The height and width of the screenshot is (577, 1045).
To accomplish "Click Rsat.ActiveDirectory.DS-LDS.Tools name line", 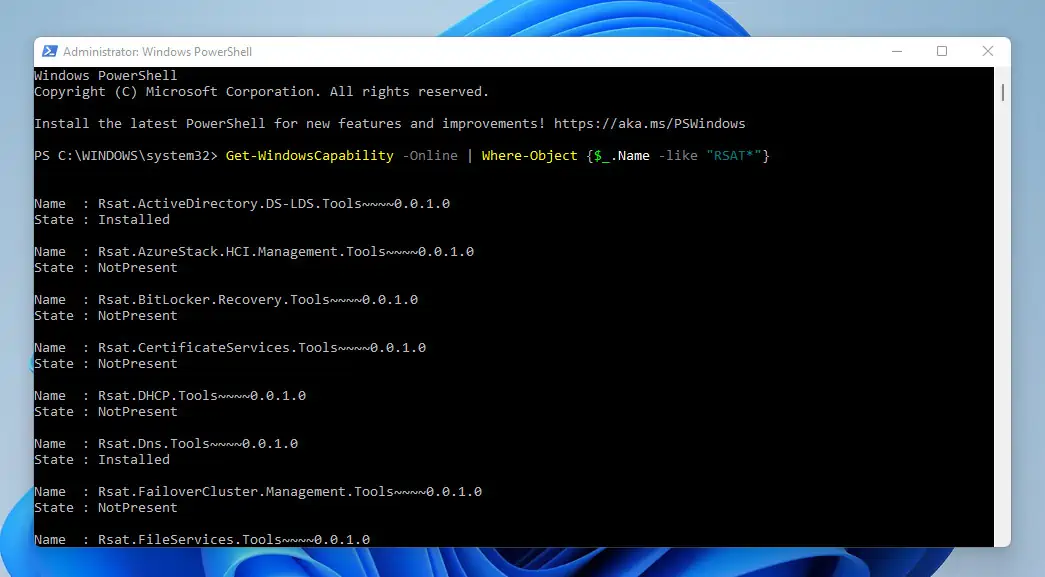I will [242, 203].
